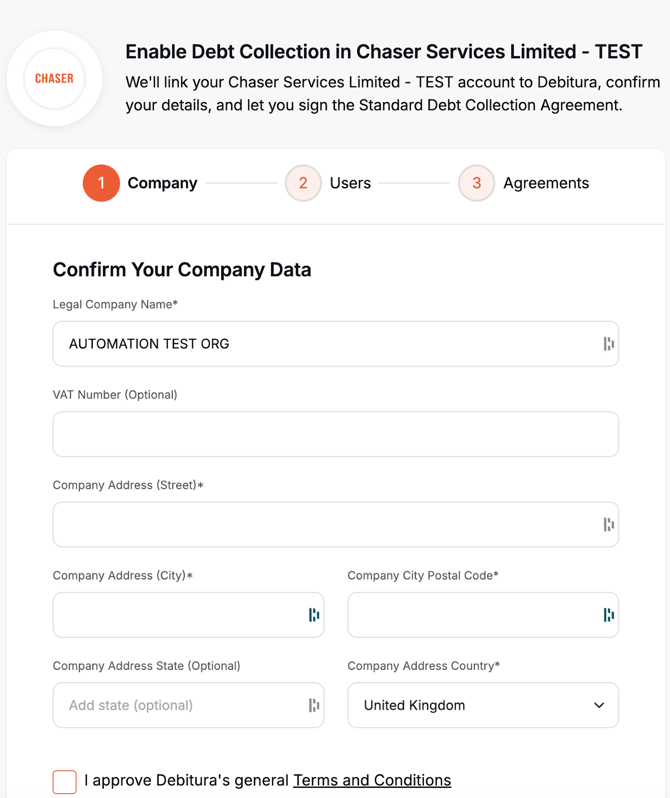Viewport: 670px width, 798px height.
Task: Select the Company step label
Action: 162,183
